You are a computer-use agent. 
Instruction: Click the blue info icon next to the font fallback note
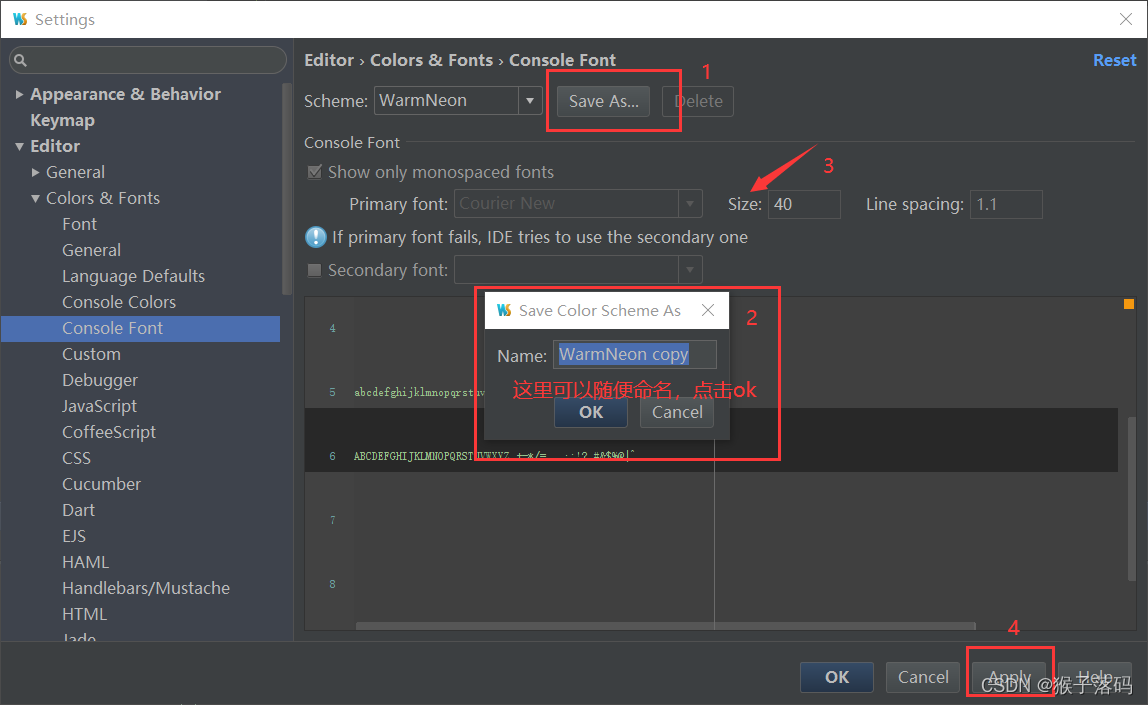[318, 237]
